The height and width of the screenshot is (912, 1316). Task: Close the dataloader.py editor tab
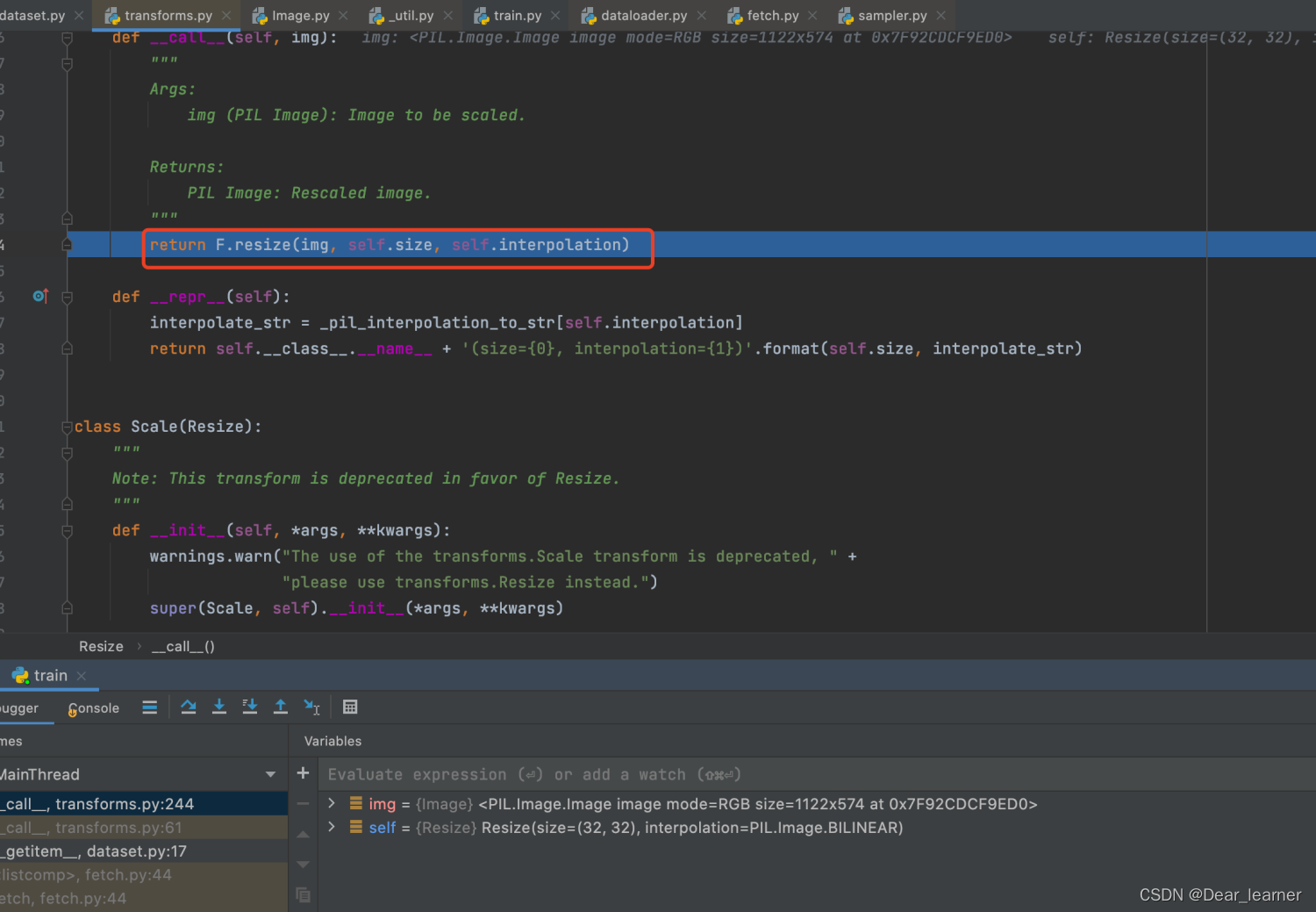coord(701,15)
